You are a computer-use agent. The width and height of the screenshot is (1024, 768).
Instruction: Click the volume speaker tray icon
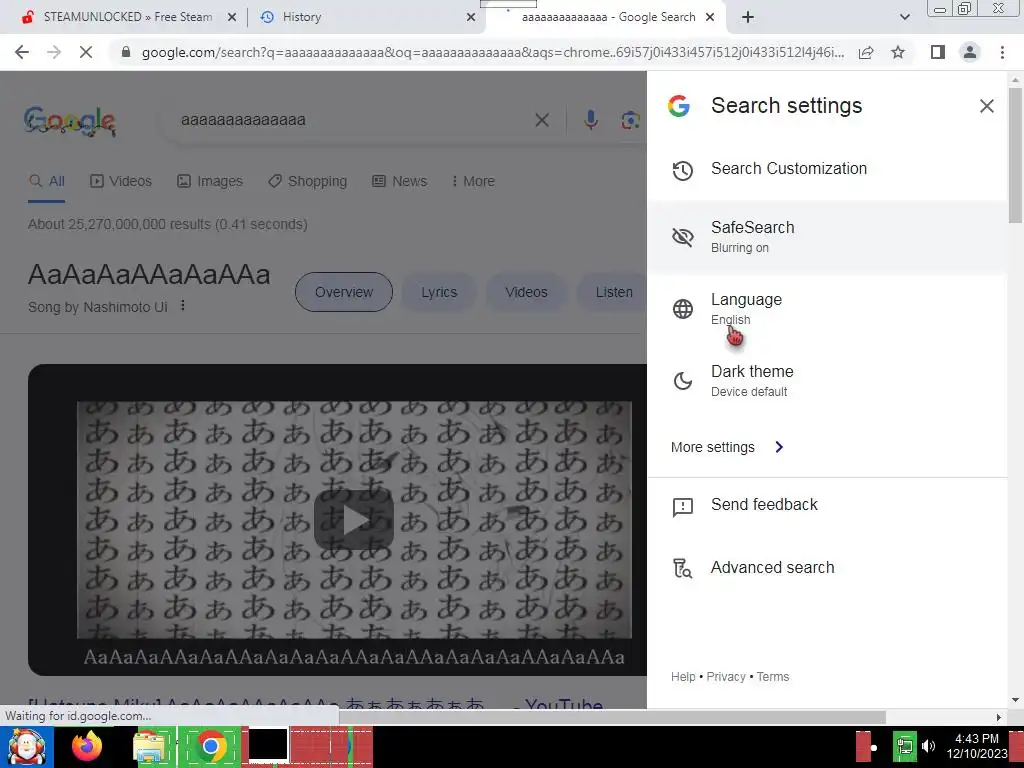(x=928, y=746)
